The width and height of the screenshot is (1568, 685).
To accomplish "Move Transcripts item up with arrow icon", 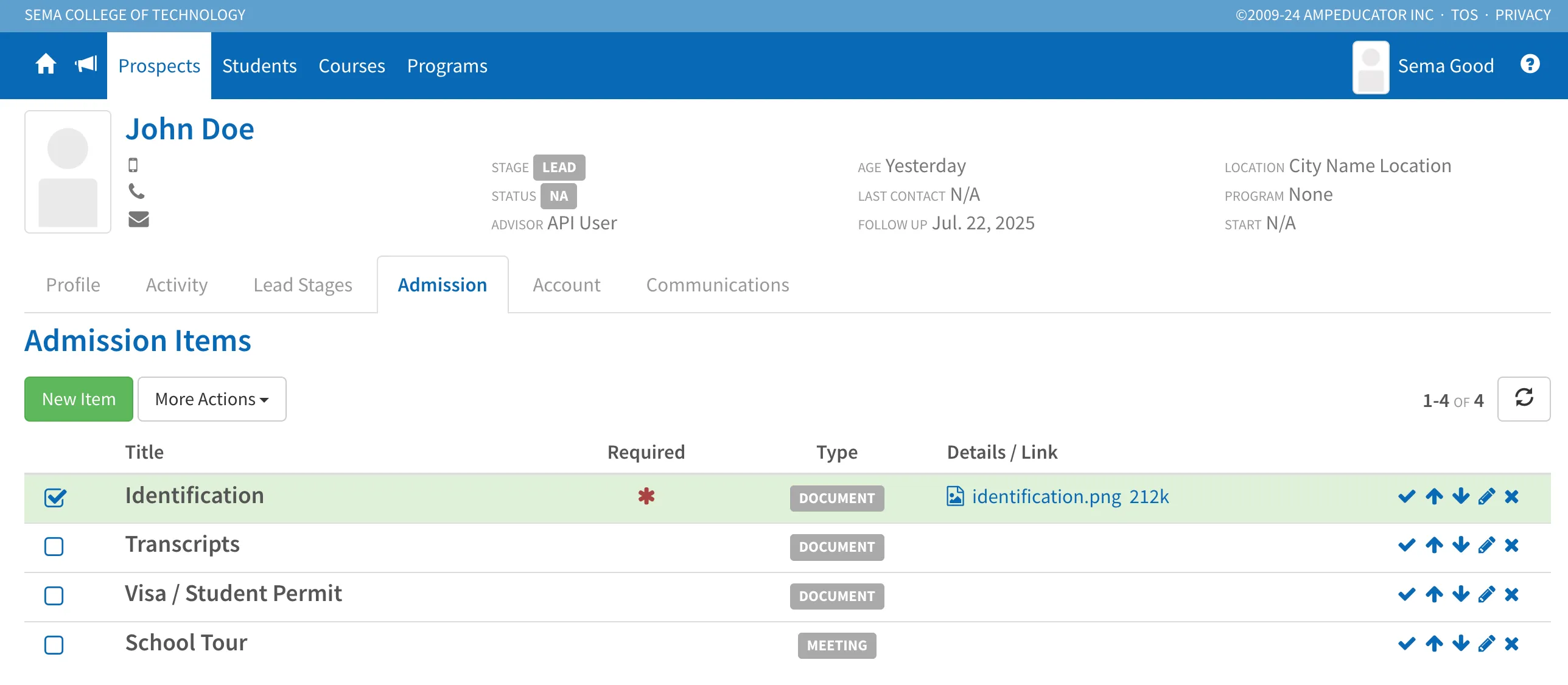I will (x=1434, y=545).
